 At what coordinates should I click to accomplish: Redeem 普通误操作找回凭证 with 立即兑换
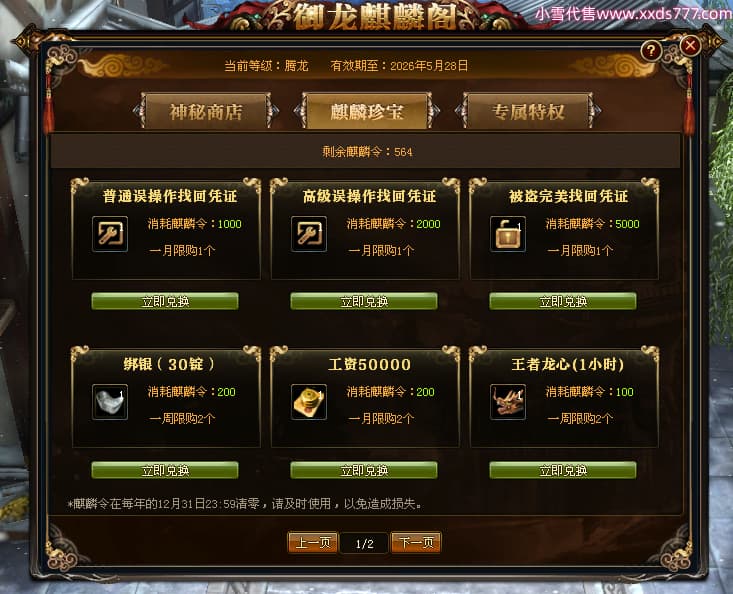click(165, 301)
